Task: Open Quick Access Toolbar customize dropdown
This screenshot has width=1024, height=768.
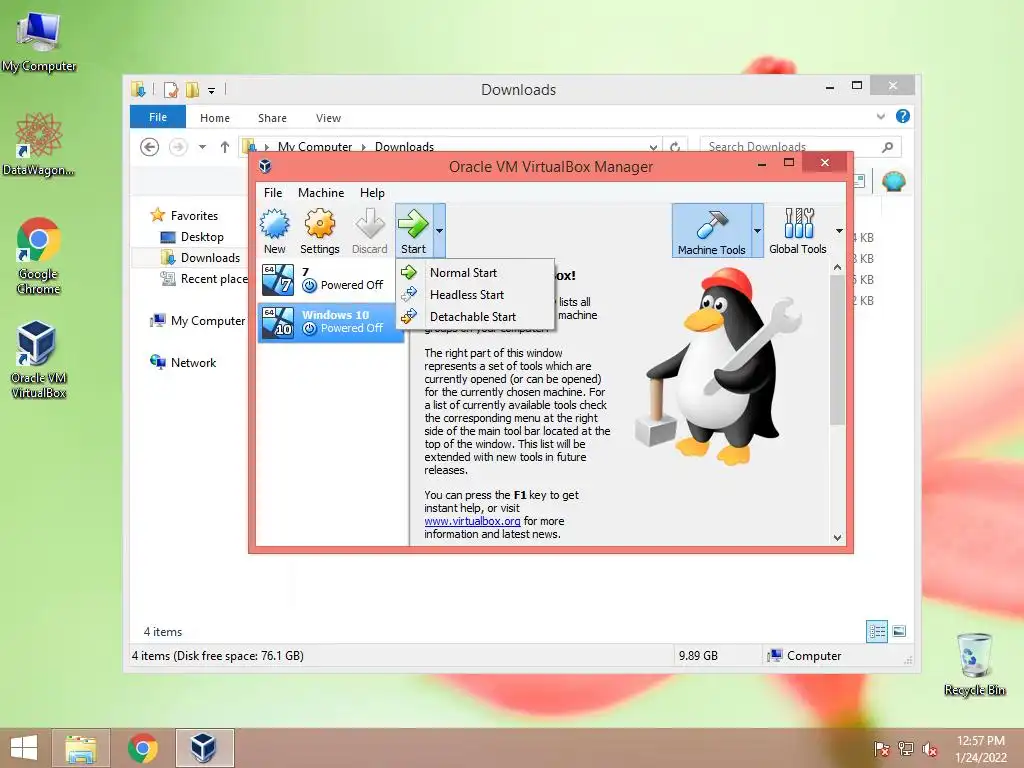Action: [212, 90]
